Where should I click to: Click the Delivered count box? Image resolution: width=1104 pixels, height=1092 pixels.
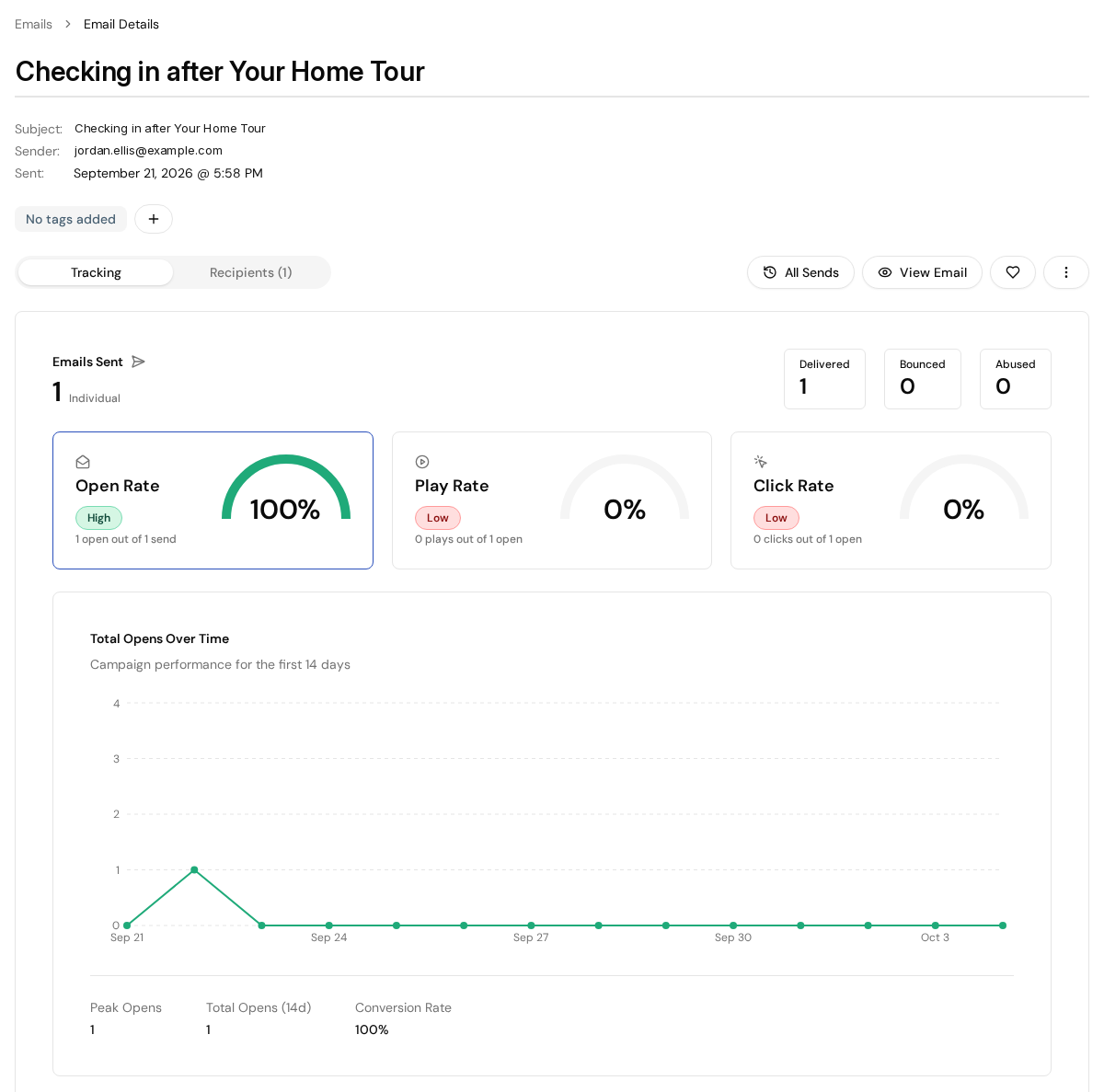click(x=824, y=379)
